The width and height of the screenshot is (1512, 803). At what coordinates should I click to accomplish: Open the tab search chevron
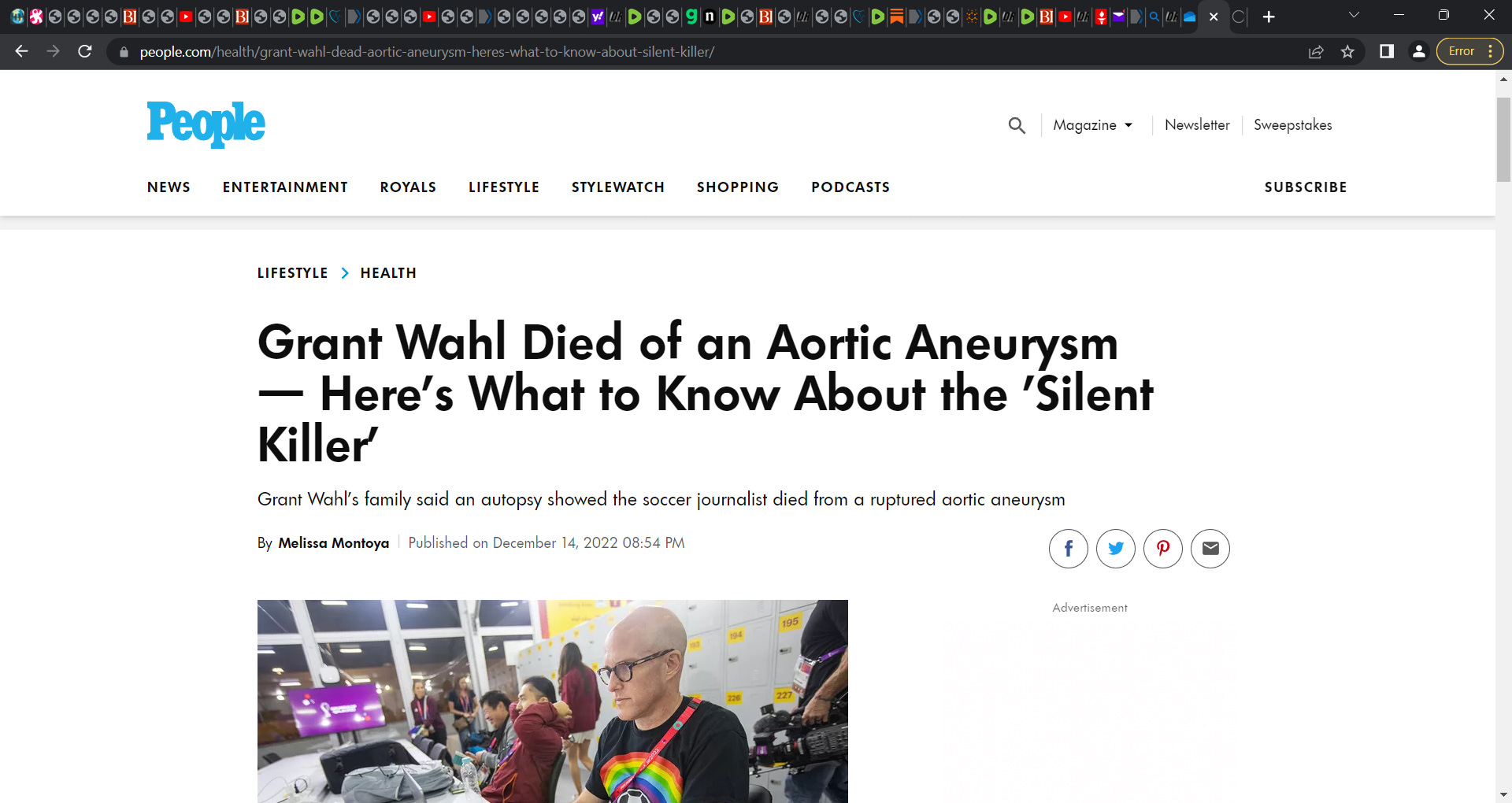pyautogui.click(x=1354, y=16)
